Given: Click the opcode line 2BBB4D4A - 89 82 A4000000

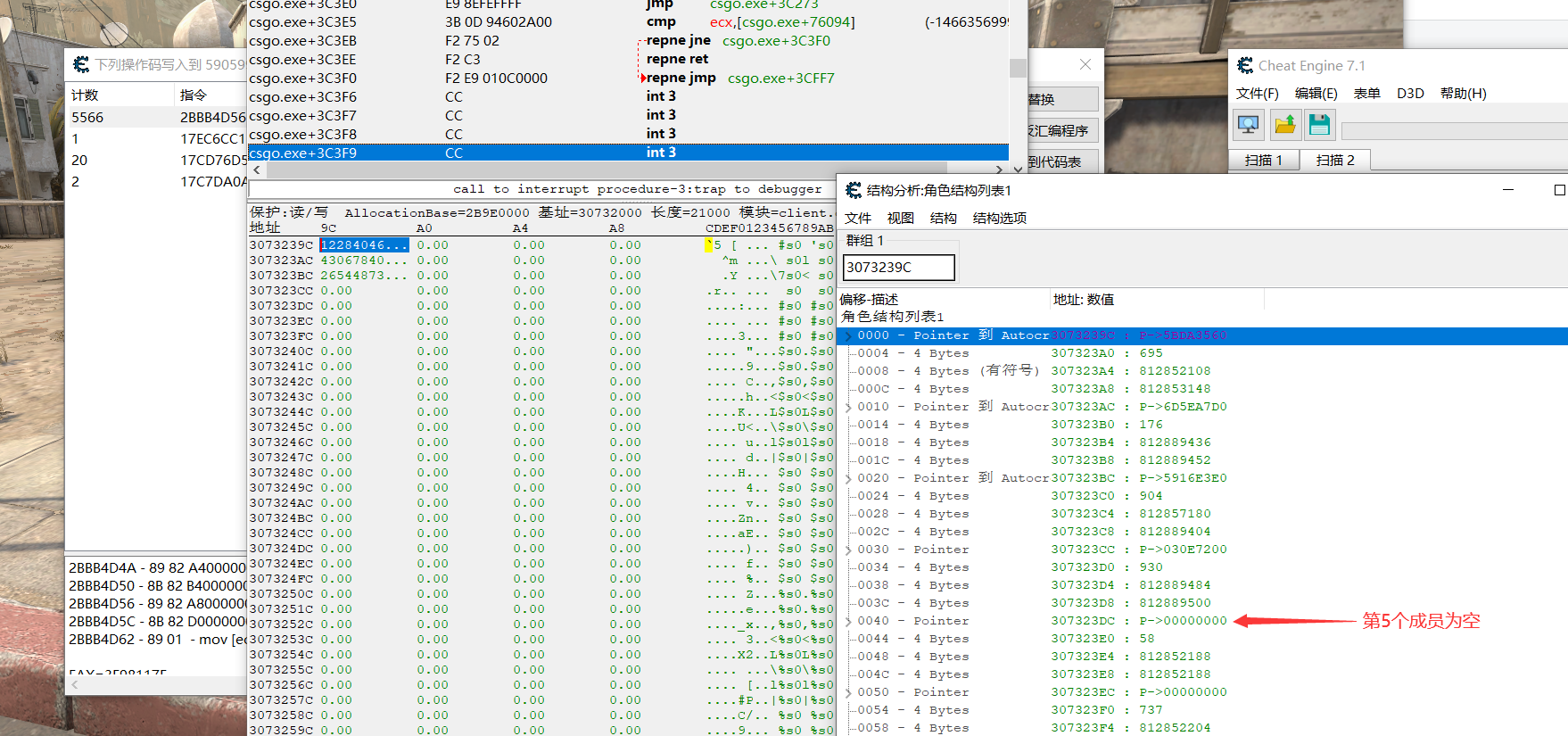Looking at the screenshot, I should point(157,567).
